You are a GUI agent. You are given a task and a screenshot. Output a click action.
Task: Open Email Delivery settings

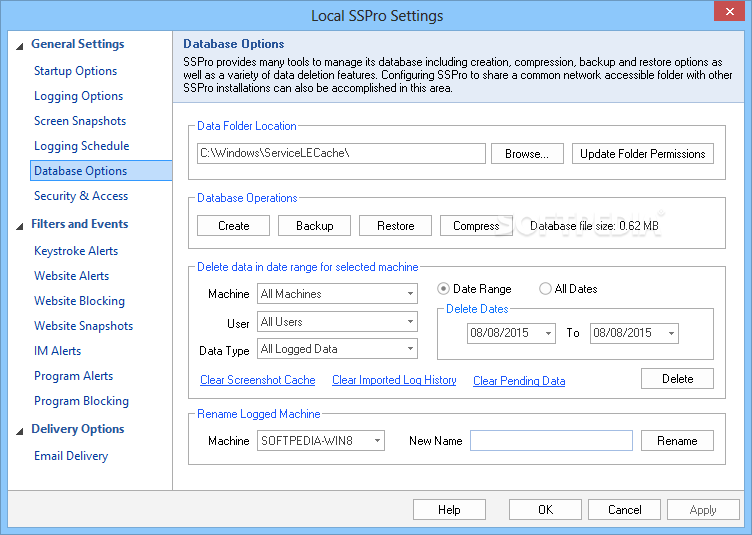[71, 455]
